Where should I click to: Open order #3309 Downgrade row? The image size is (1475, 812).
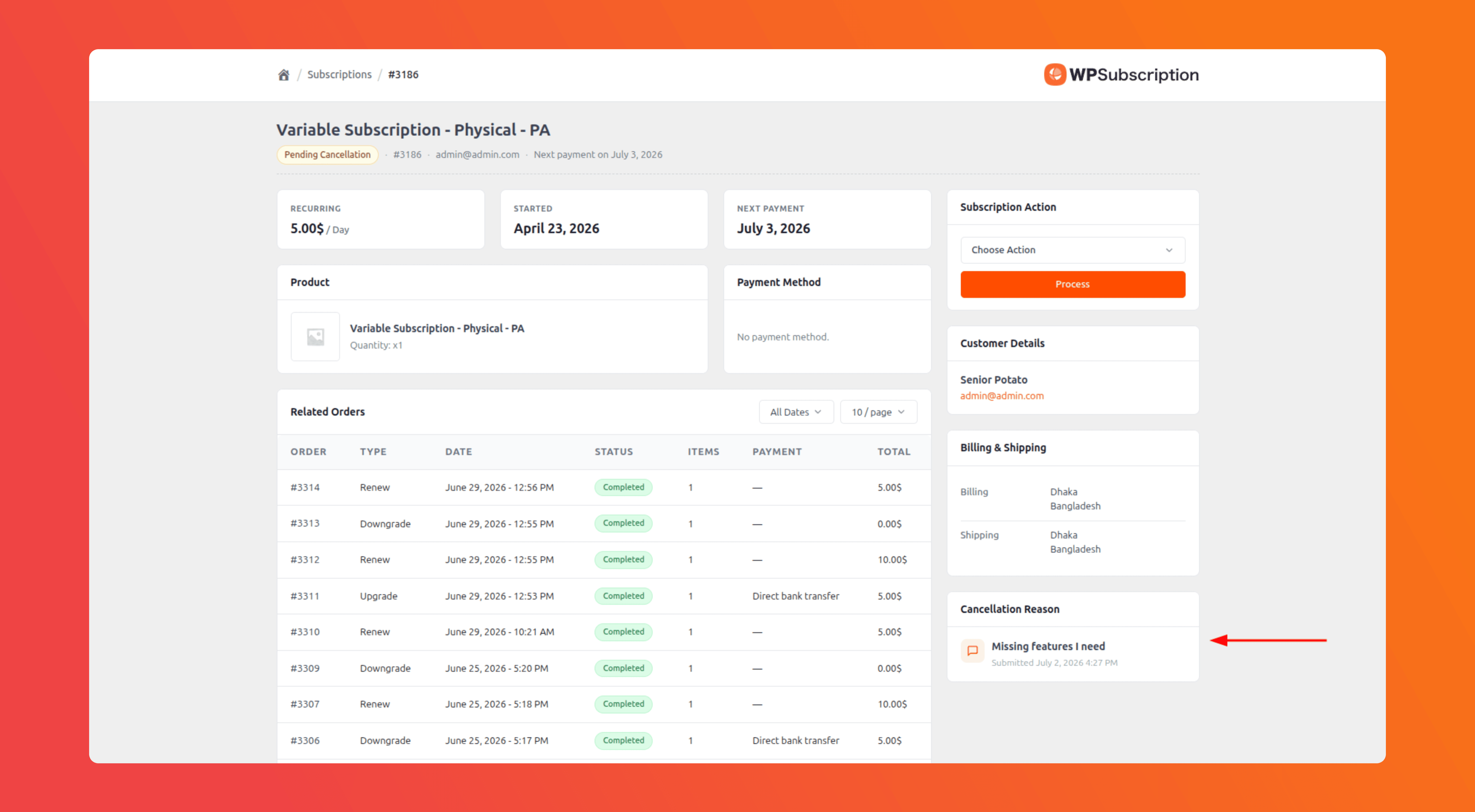tap(604, 668)
